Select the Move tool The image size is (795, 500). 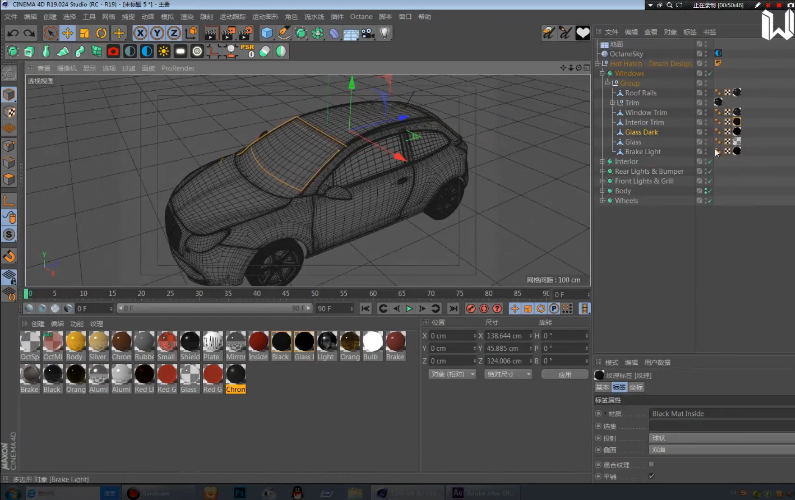coord(66,33)
